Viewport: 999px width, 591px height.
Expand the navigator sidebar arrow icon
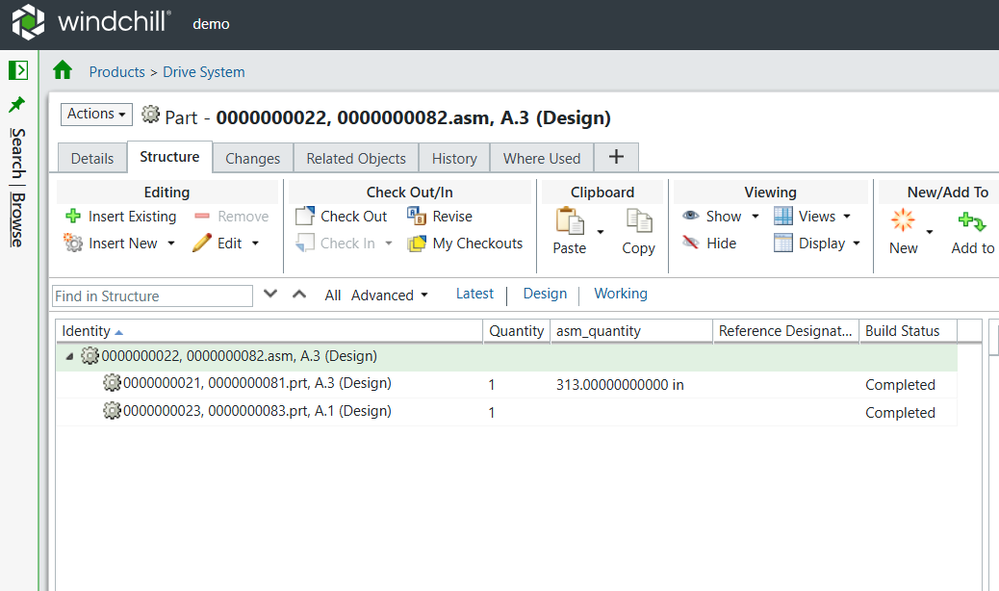[x=18, y=70]
